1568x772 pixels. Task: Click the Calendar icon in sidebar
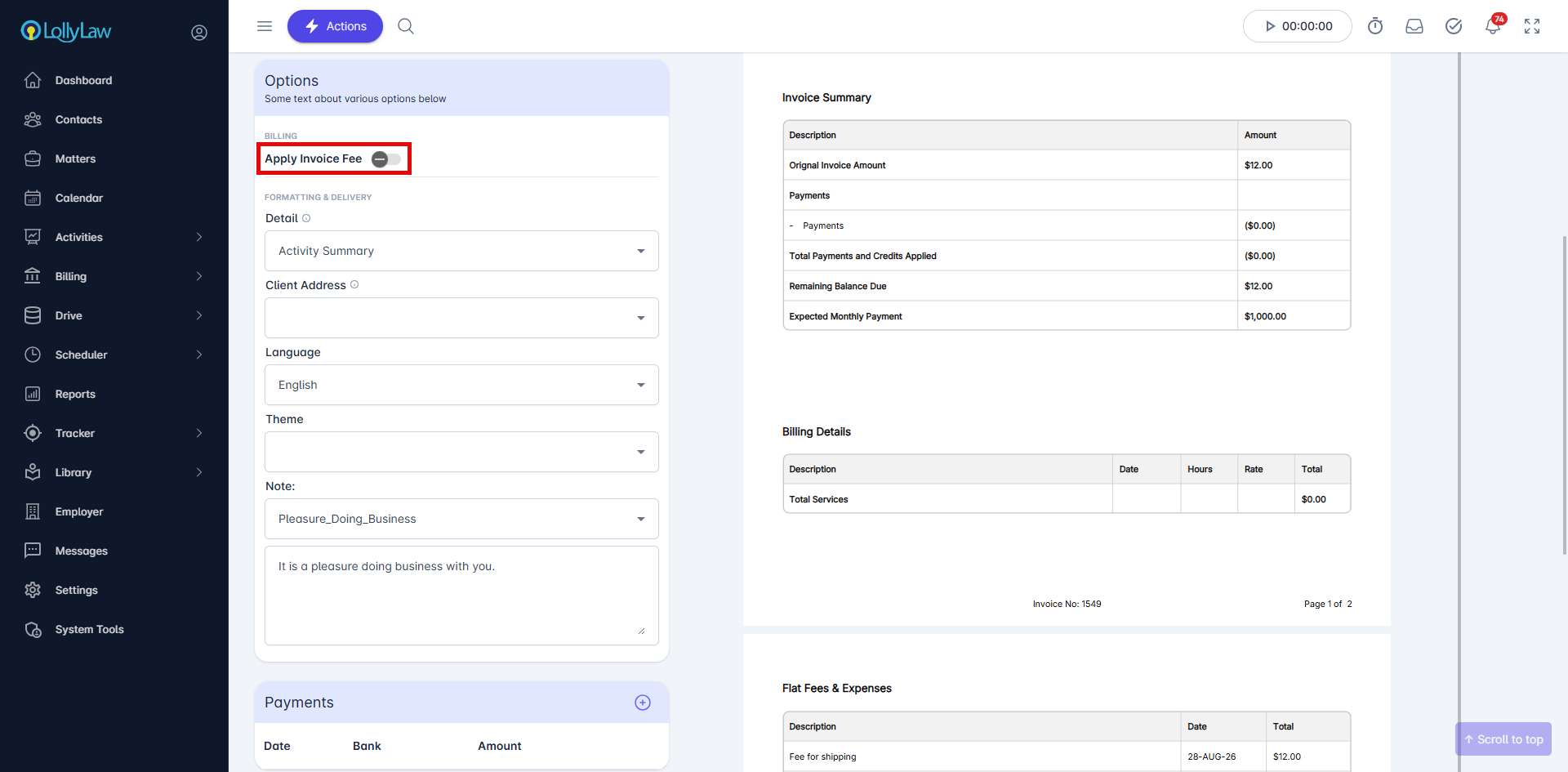(x=33, y=198)
